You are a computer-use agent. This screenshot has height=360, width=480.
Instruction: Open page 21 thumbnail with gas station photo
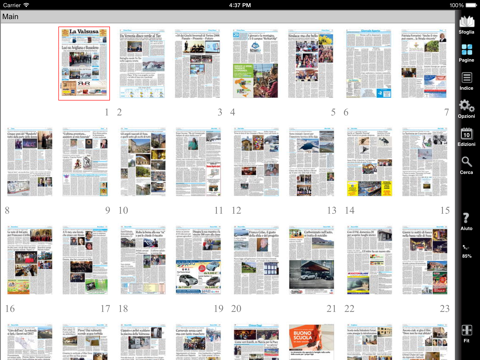point(311,260)
